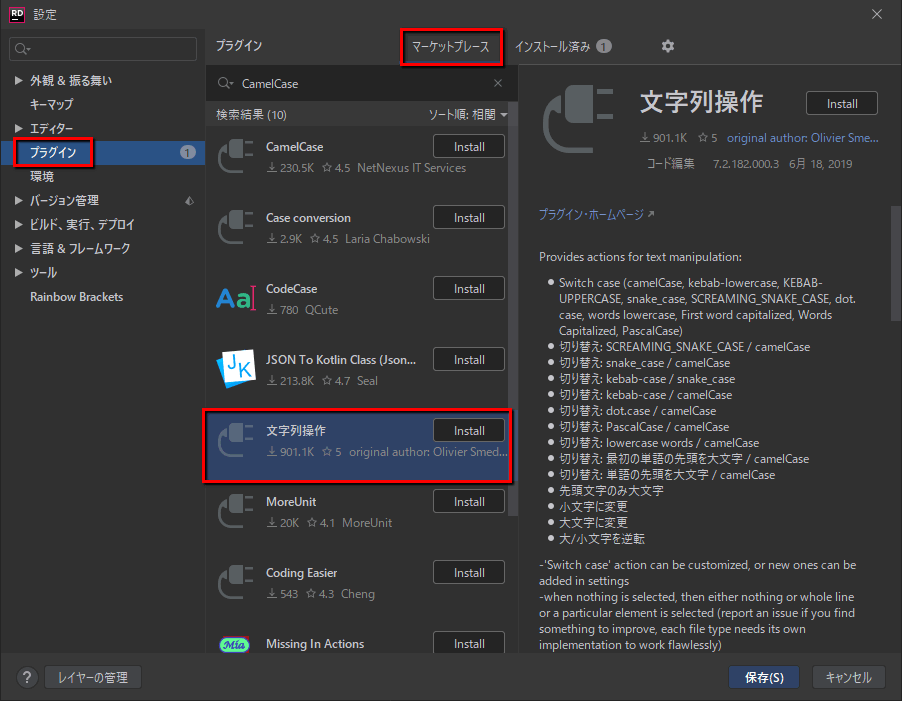This screenshot has height=701, width=902.
Task: Click the コード編集 category tag
Action: (671, 164)
